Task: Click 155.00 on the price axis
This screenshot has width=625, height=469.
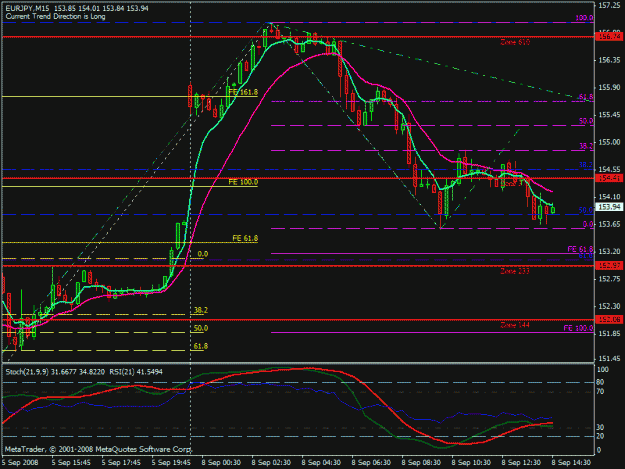Action: coord(610,142)
